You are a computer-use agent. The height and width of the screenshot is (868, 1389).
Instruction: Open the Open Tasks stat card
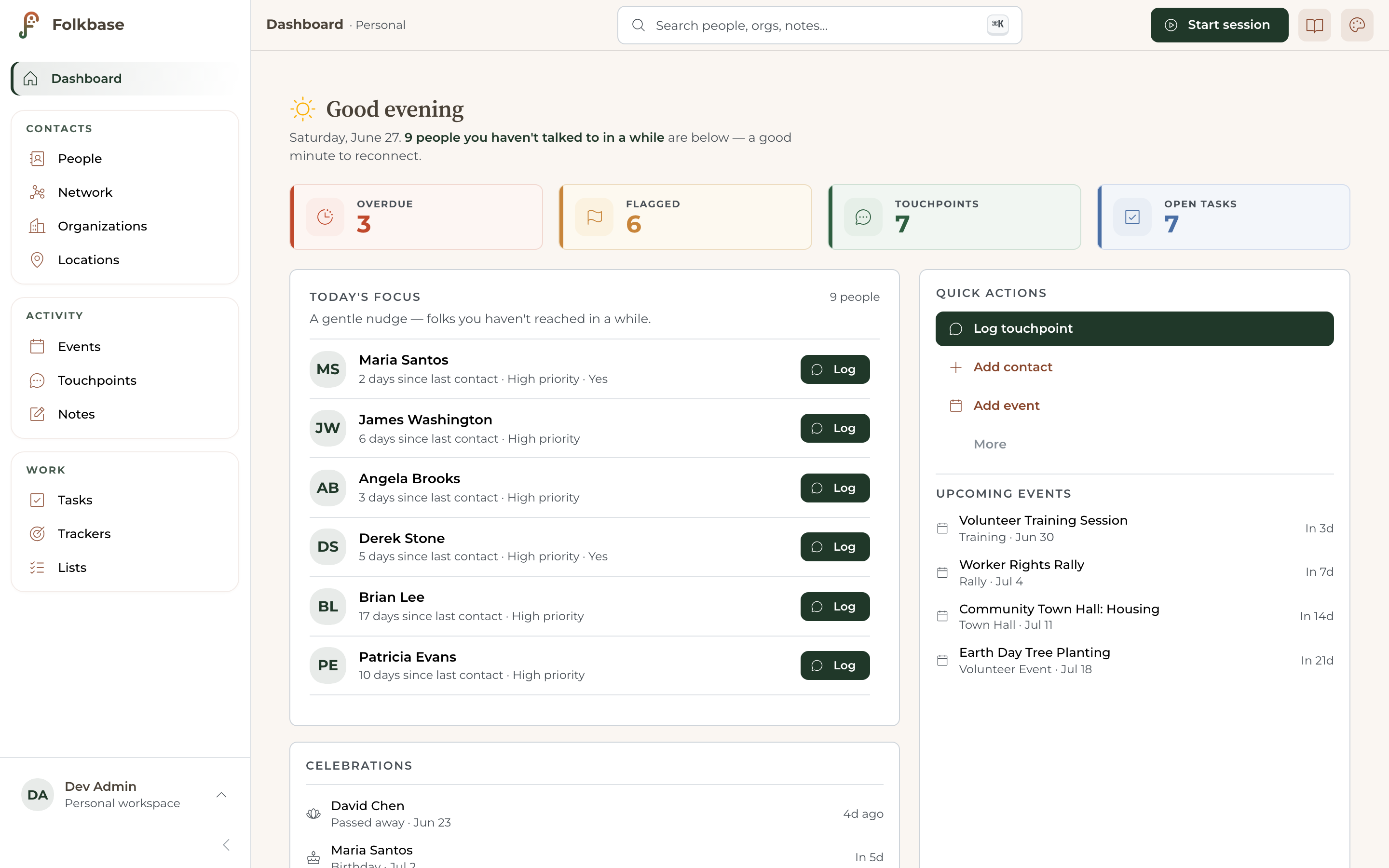tap(1224, 217)
